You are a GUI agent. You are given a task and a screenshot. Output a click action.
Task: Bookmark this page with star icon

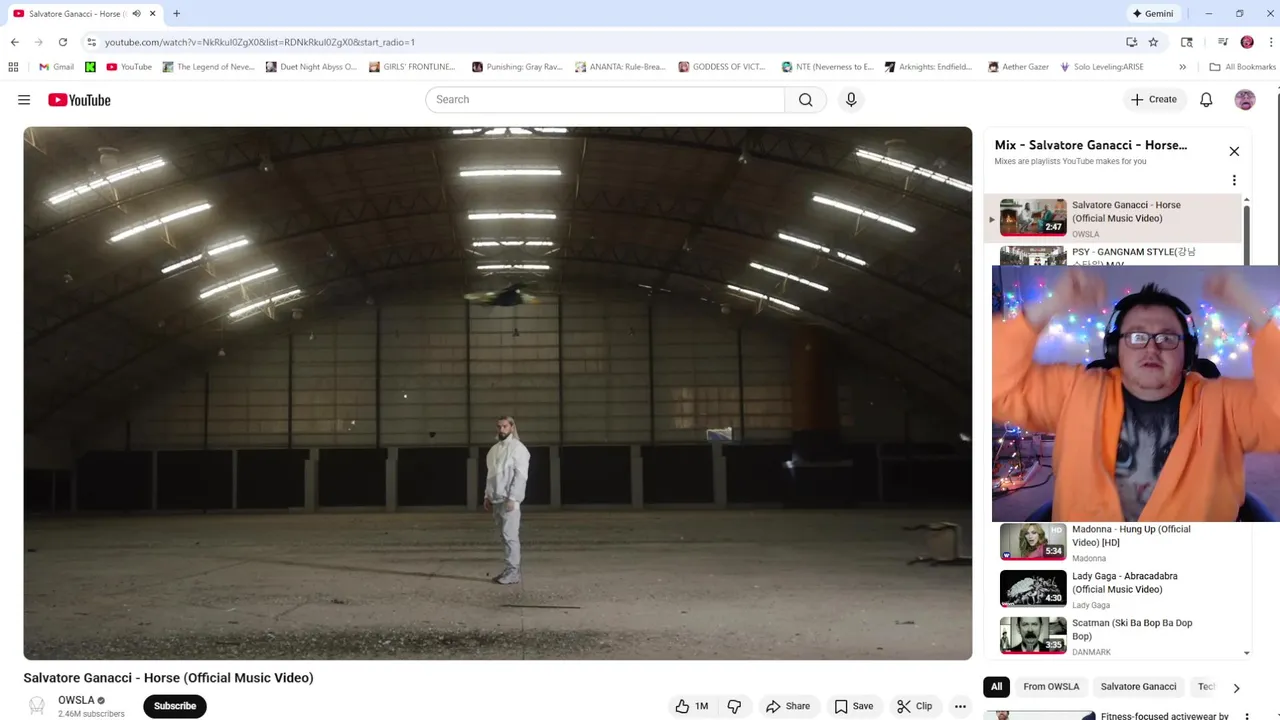[x=1153, y=42]
